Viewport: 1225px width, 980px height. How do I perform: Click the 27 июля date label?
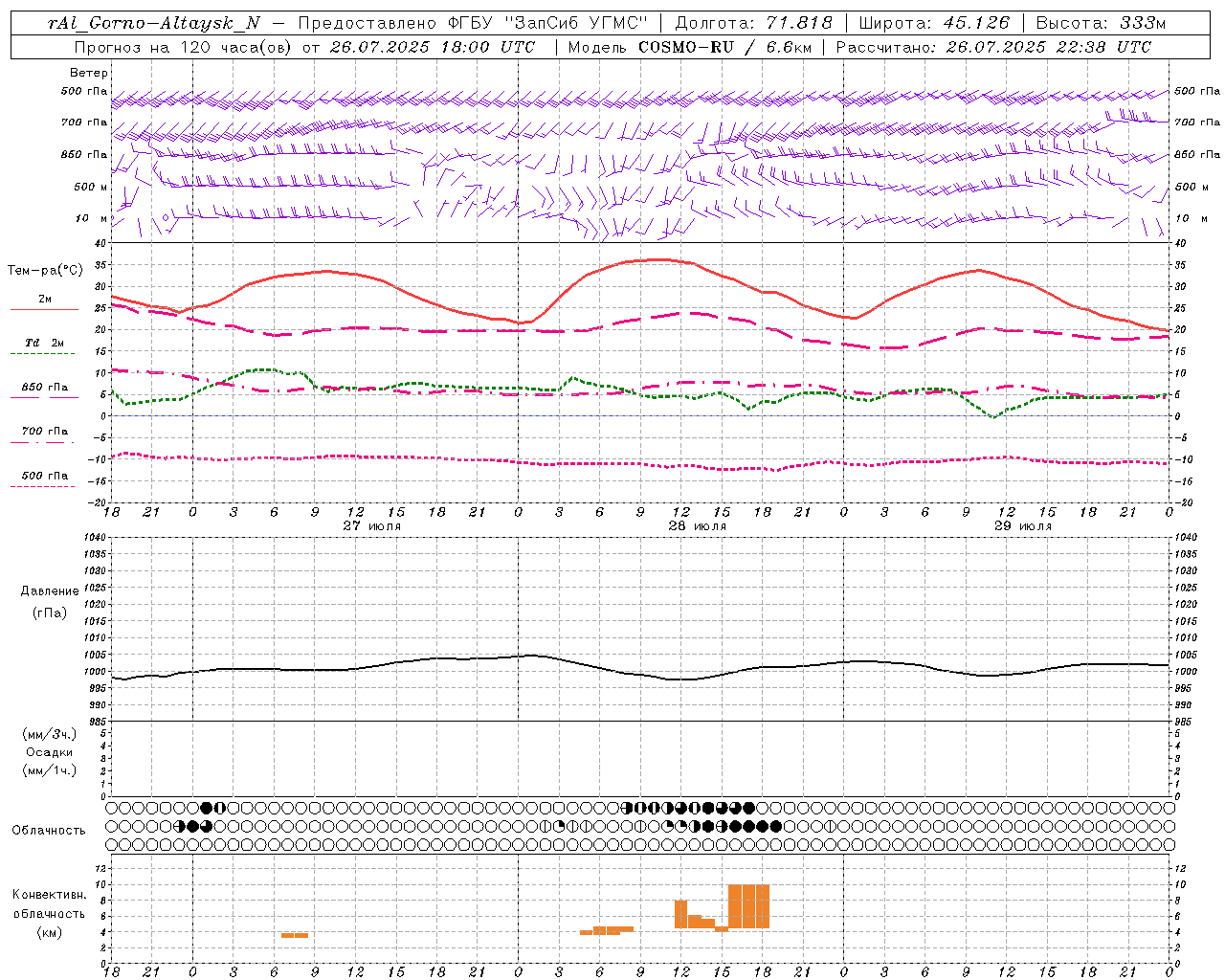(x=372, y=526)
